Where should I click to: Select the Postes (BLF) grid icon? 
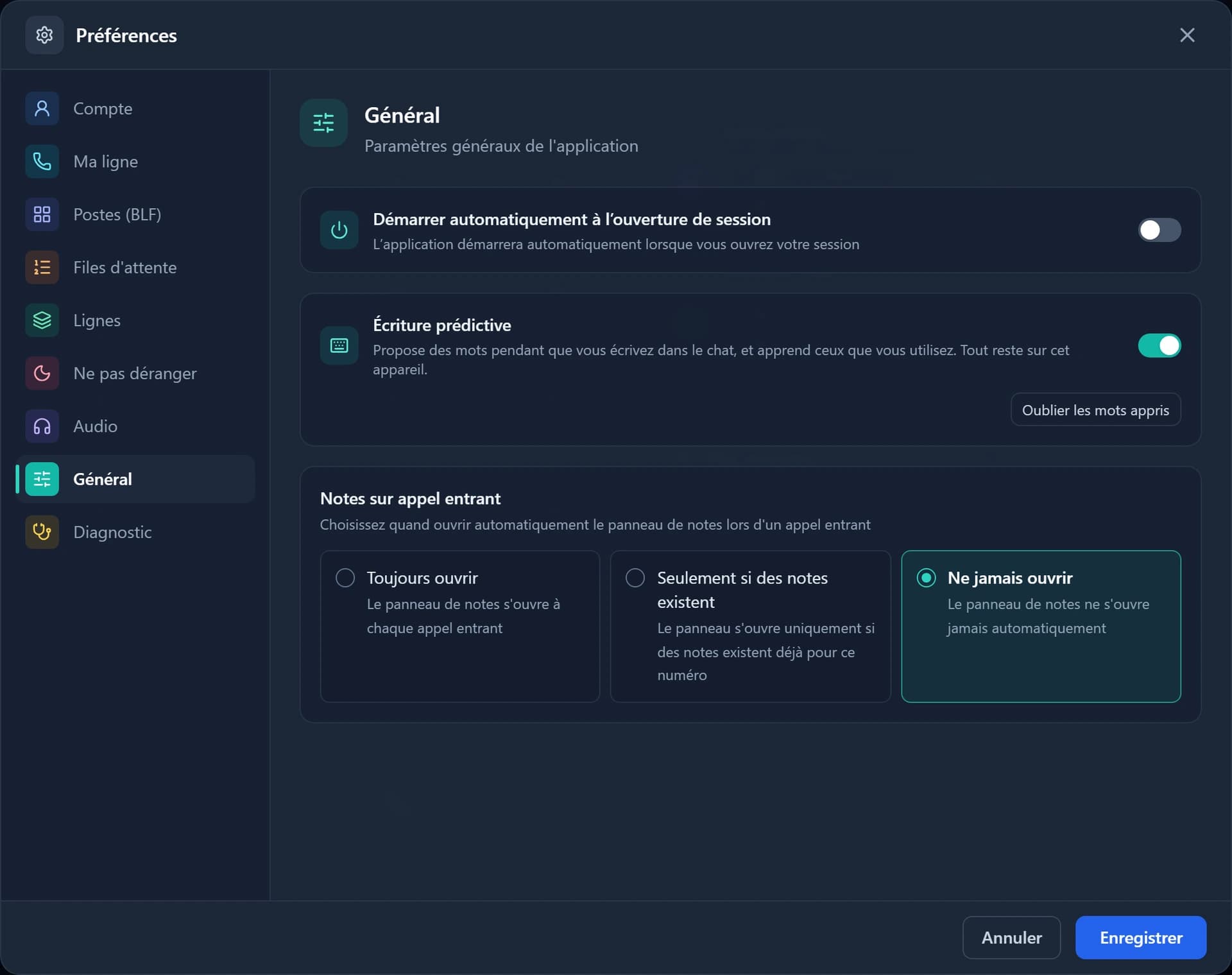(x=42, y=214)
